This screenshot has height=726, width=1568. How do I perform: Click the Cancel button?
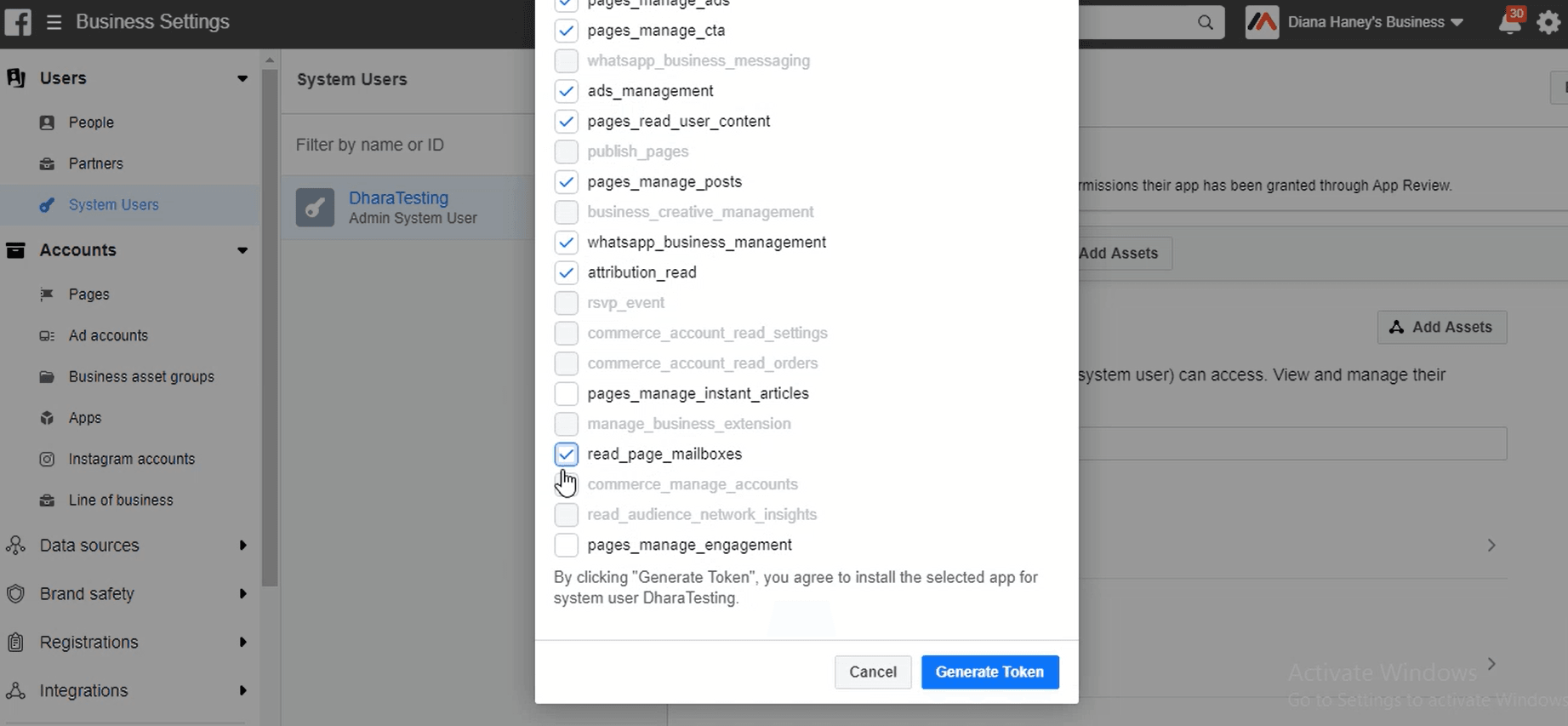point(873,672)
